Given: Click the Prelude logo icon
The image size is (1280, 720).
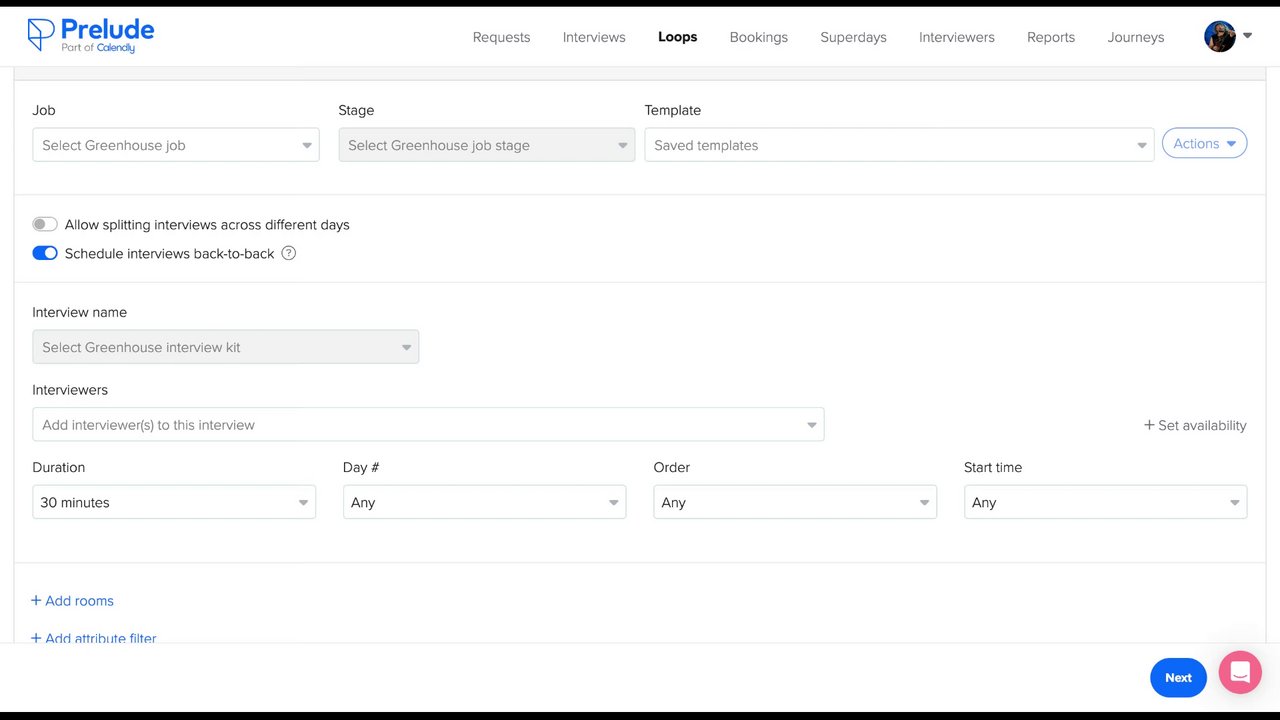Looking at the screenshot, I should tap(41, 35).
